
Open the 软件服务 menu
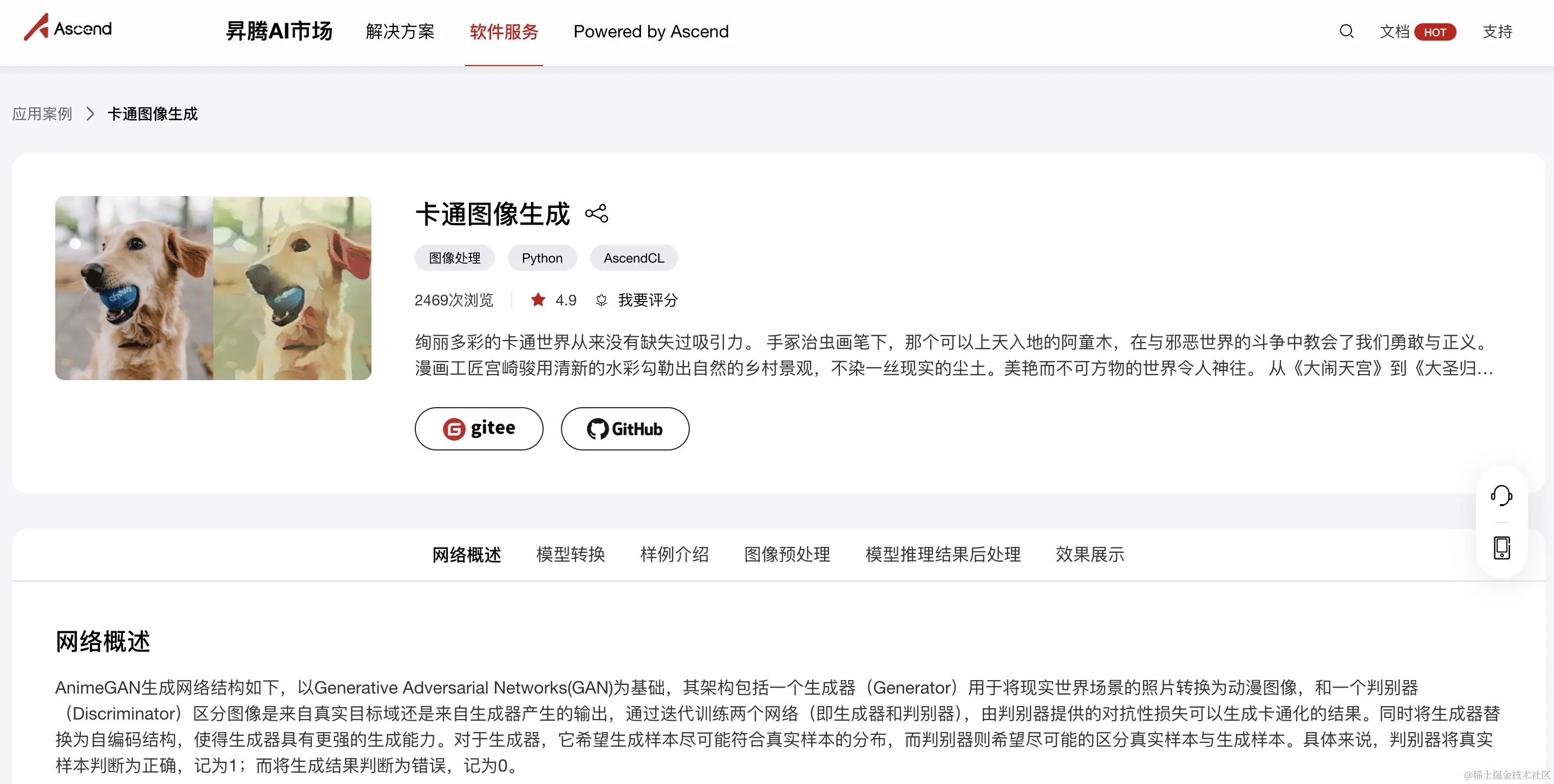[504, 31]
